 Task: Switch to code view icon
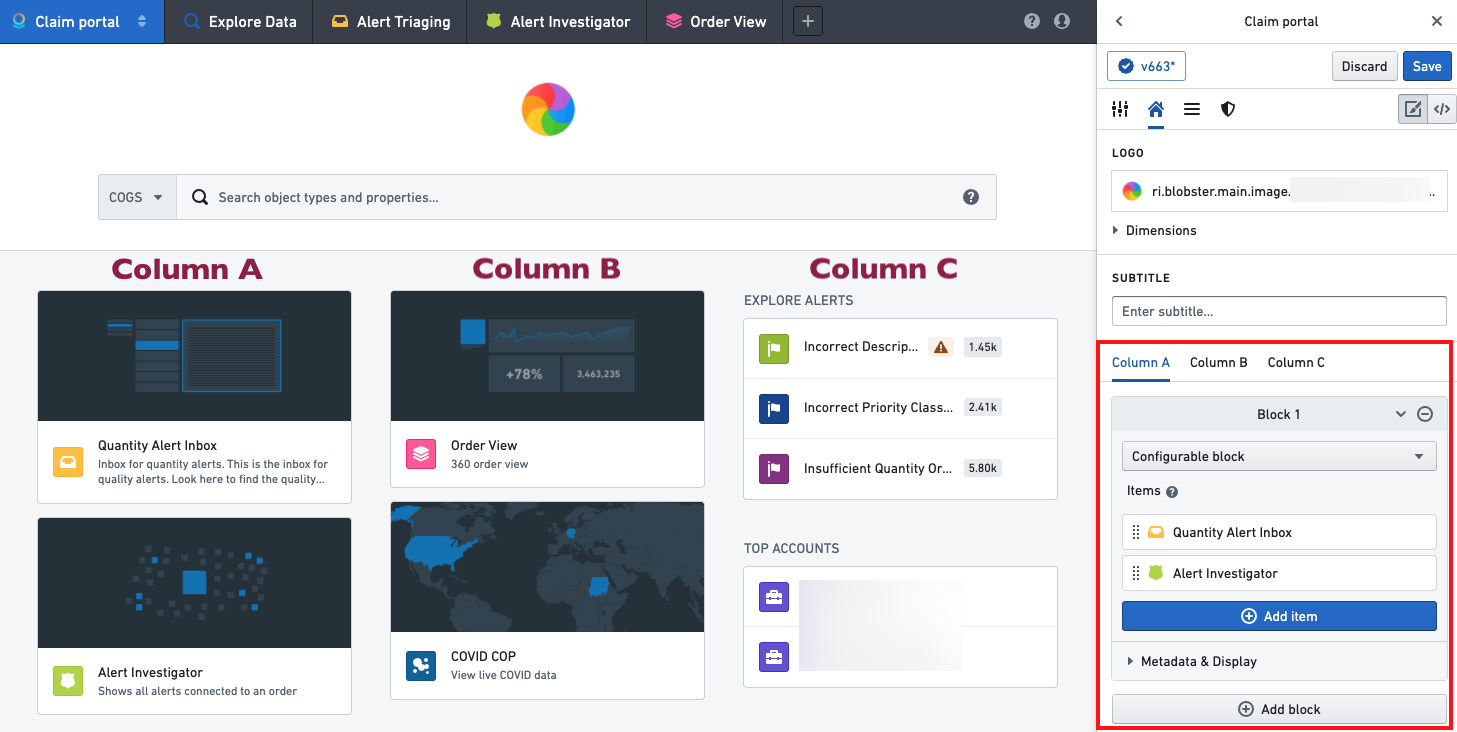coord(1441,109)
